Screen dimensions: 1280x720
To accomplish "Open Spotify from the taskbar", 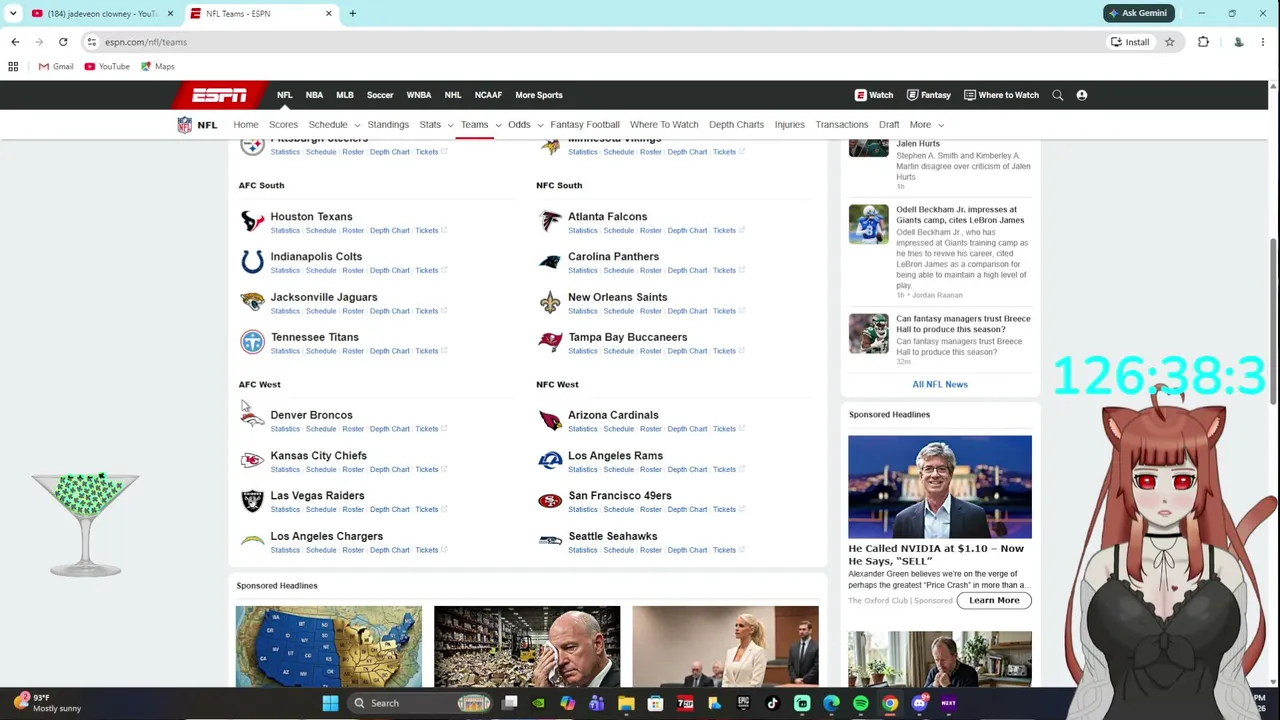I will click(x=861, y=703).
